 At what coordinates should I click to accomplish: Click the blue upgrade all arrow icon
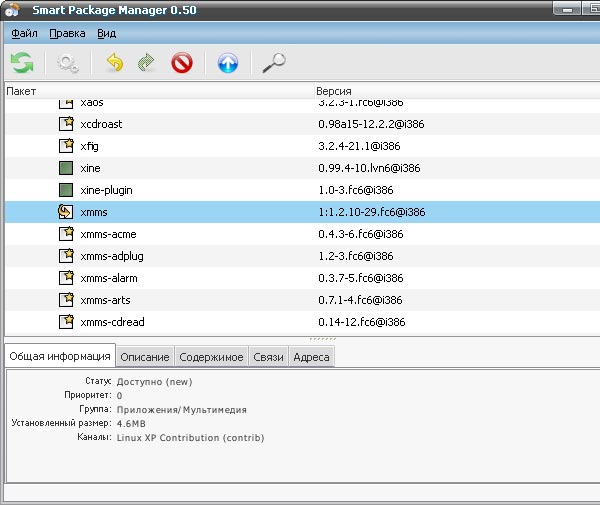pyautogui.click(x=228, y=63)
